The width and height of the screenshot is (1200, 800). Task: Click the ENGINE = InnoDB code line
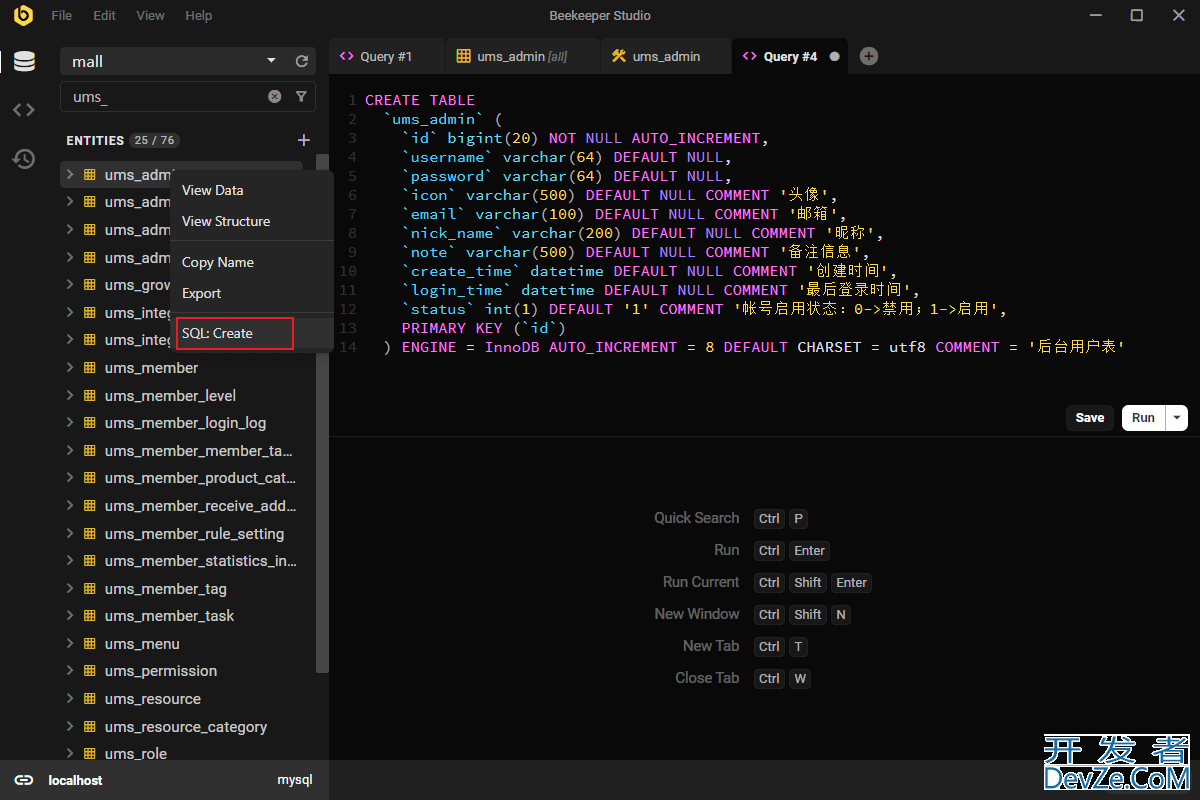coord(755,347)
